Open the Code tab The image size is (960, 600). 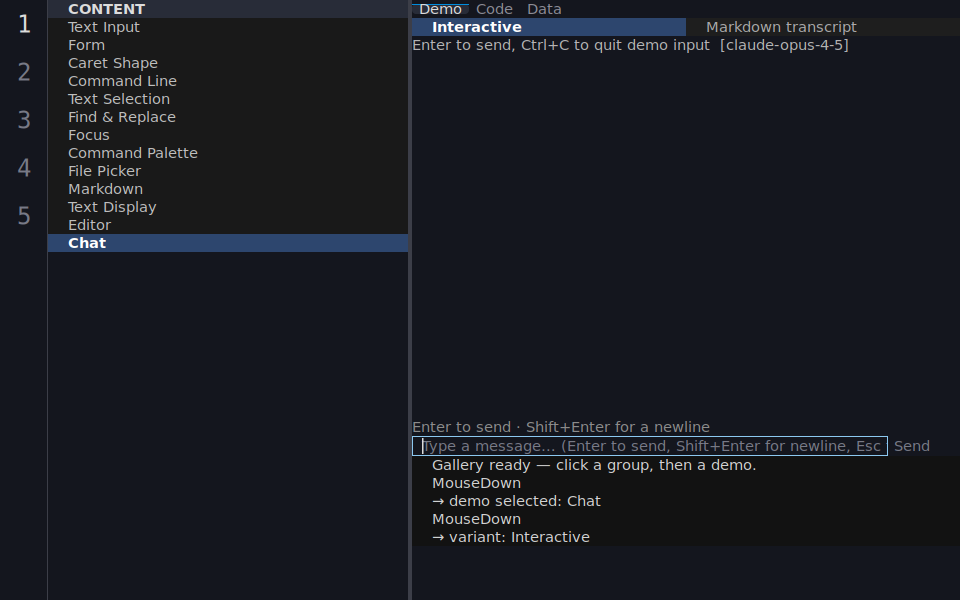494,9
